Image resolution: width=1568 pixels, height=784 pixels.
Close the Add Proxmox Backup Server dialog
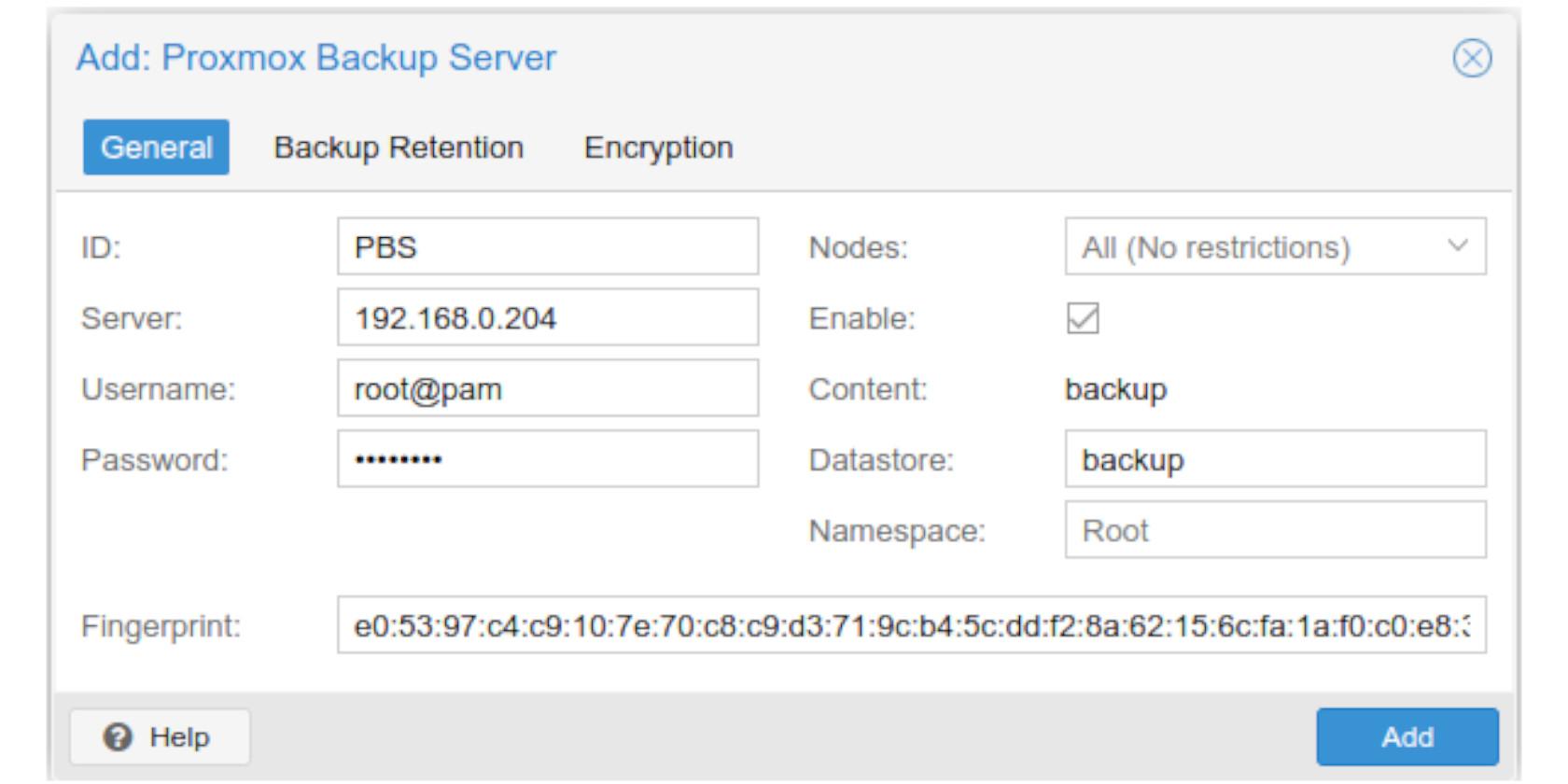1472,58
